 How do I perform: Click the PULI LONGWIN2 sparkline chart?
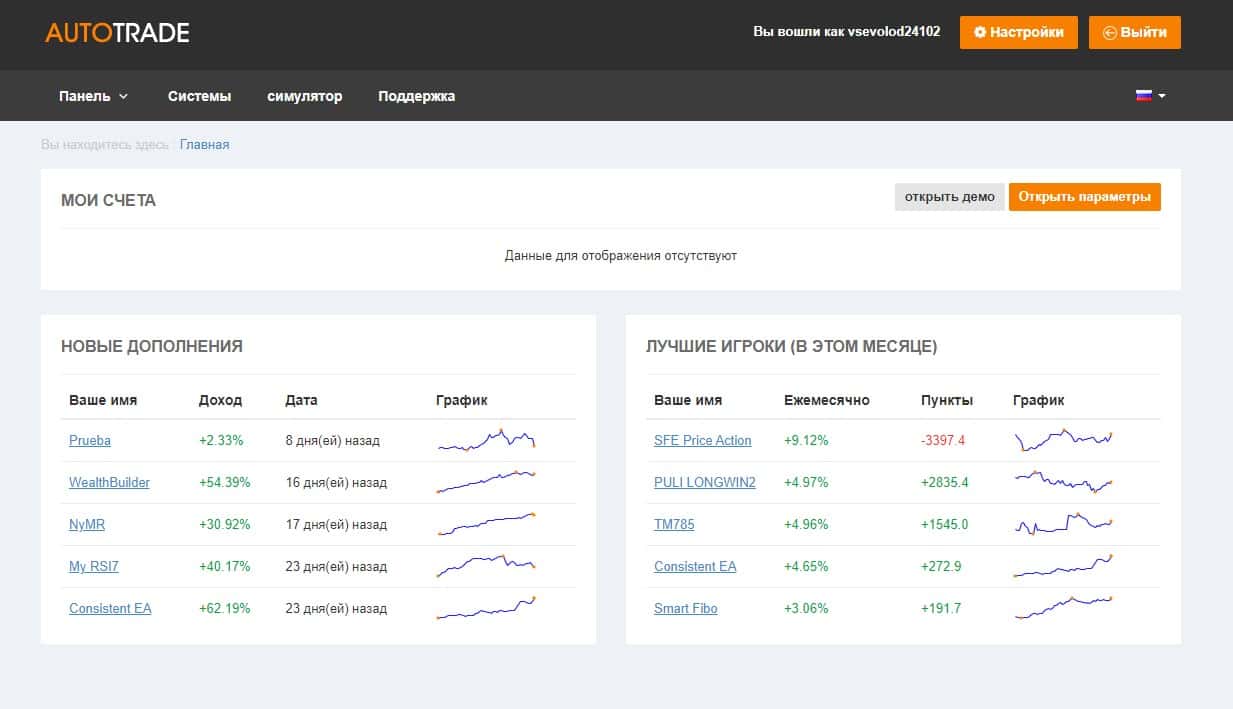1063,482
